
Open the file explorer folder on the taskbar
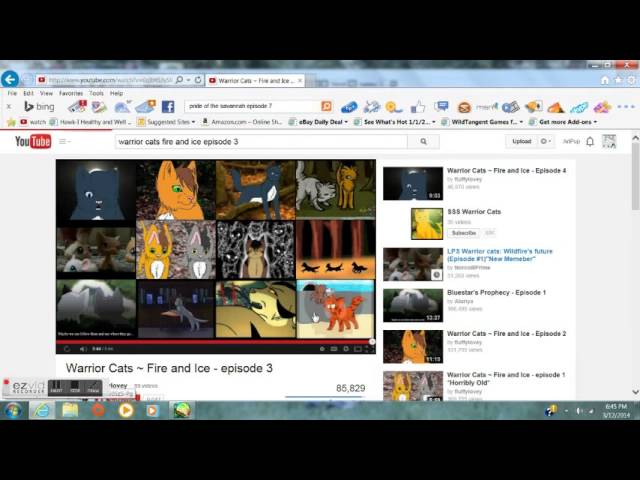70,410
